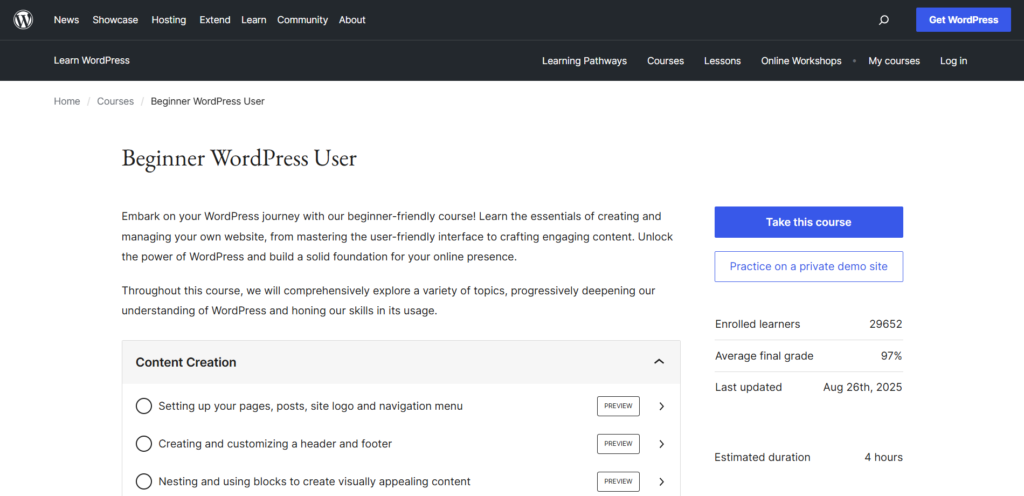Click the Take this course button
This screenshot has height=496, width=1024.
(808, 222)
